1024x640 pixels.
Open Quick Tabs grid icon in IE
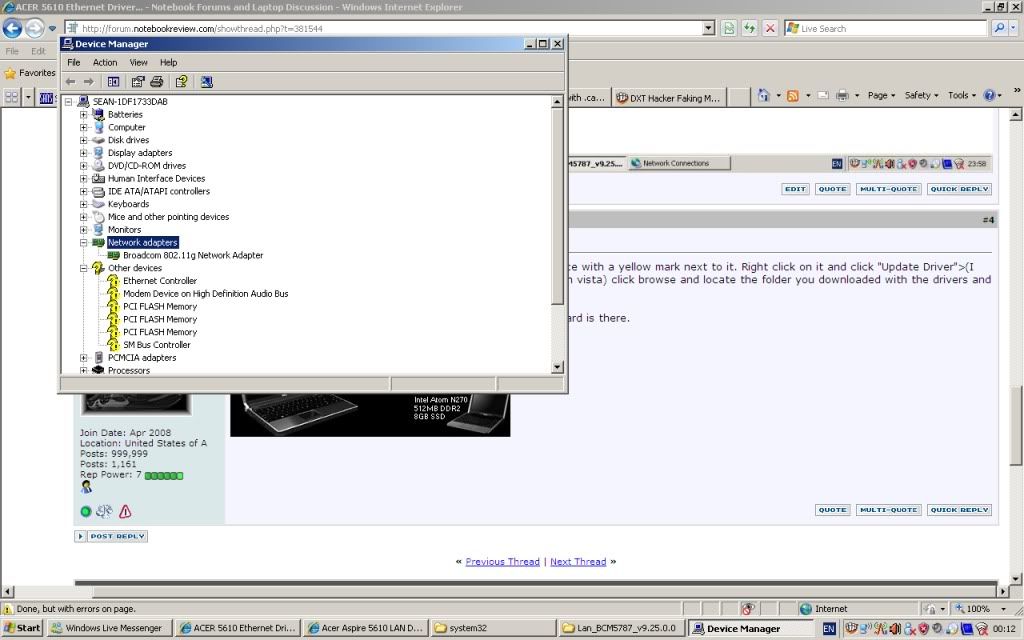pos(12,98)
